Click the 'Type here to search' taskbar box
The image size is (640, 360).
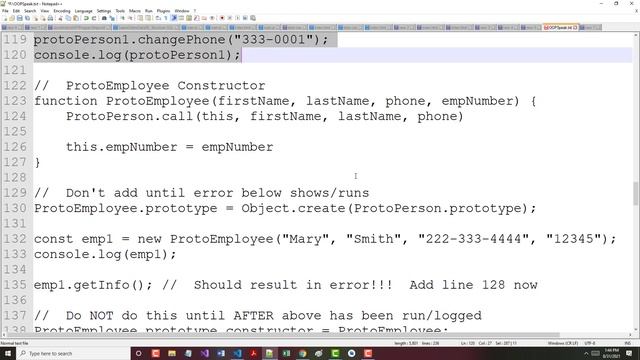[x=73, y=353]
